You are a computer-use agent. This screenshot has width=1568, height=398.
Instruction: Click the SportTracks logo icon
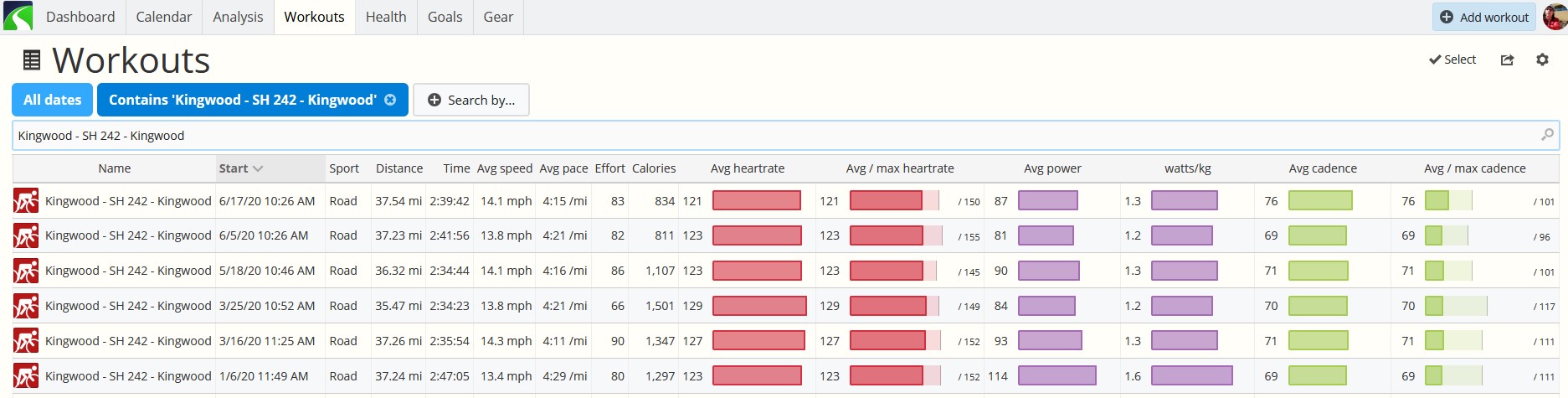(18, 17)
